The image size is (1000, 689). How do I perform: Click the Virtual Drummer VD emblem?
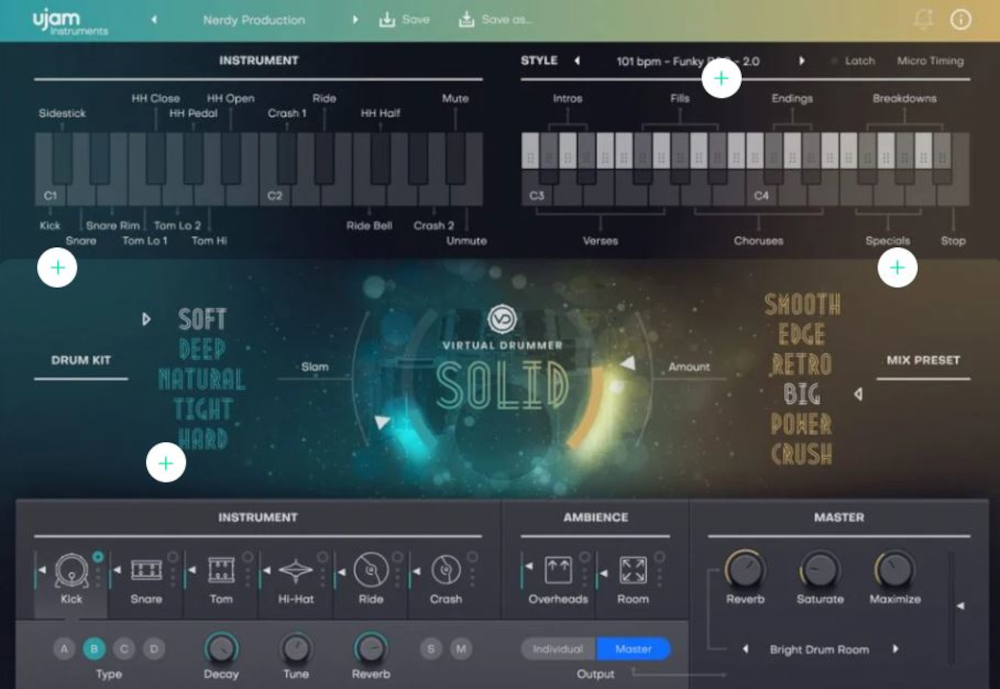[502, 318]
